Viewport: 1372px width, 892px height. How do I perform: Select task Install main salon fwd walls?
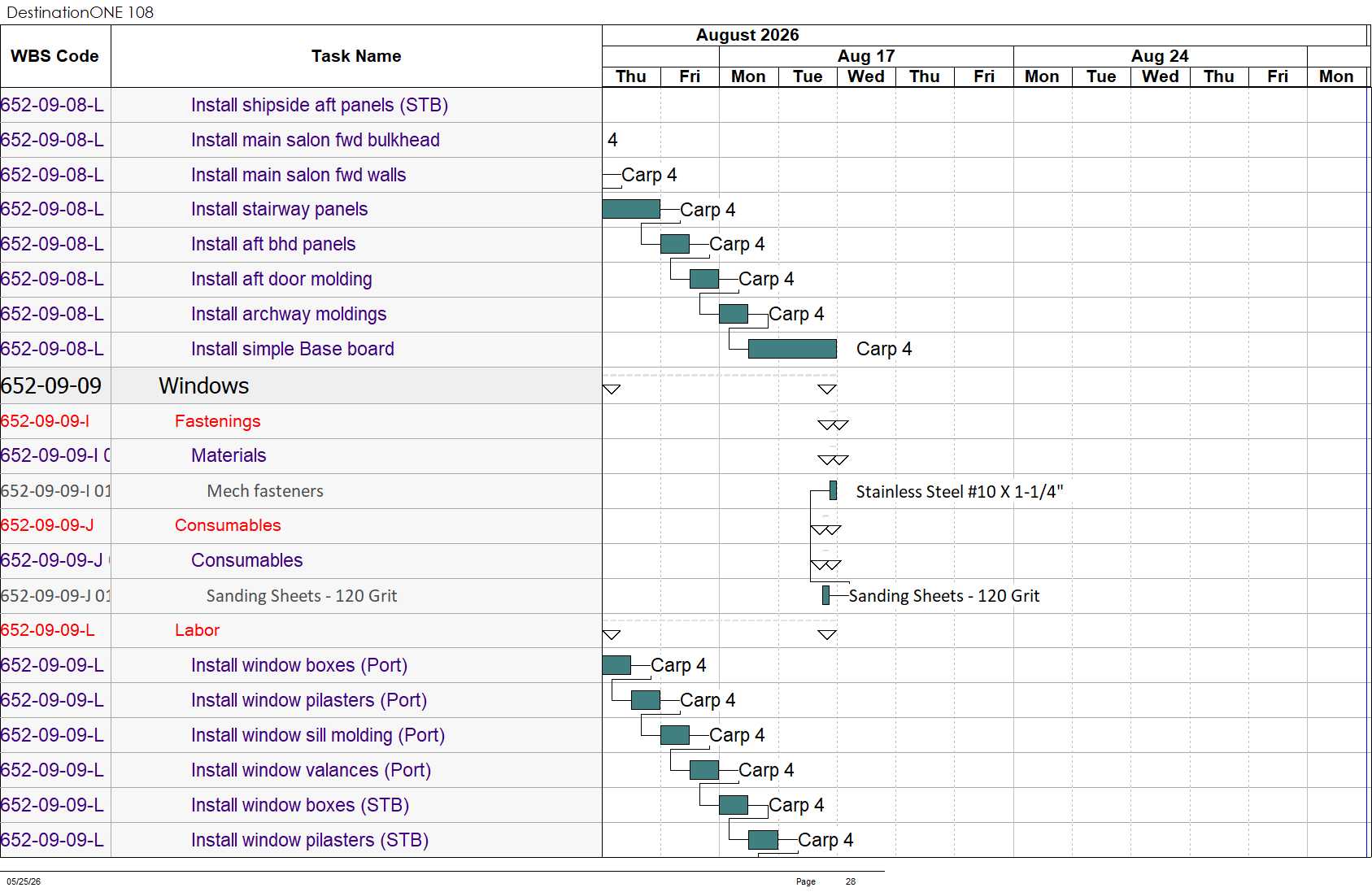pos(298,175)
